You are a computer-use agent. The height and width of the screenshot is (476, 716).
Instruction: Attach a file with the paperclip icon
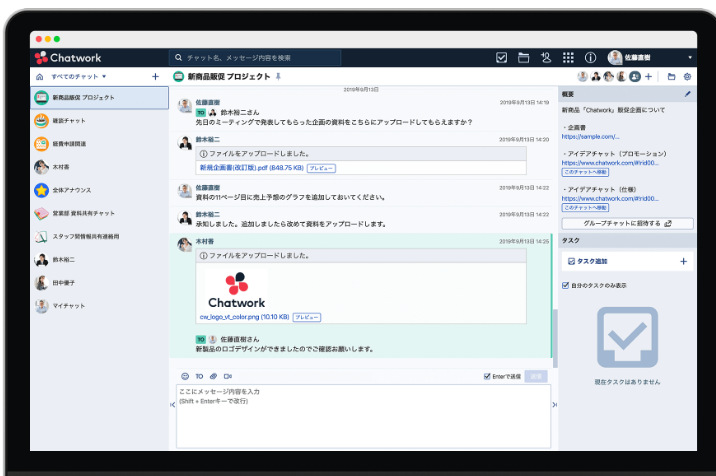213,376
